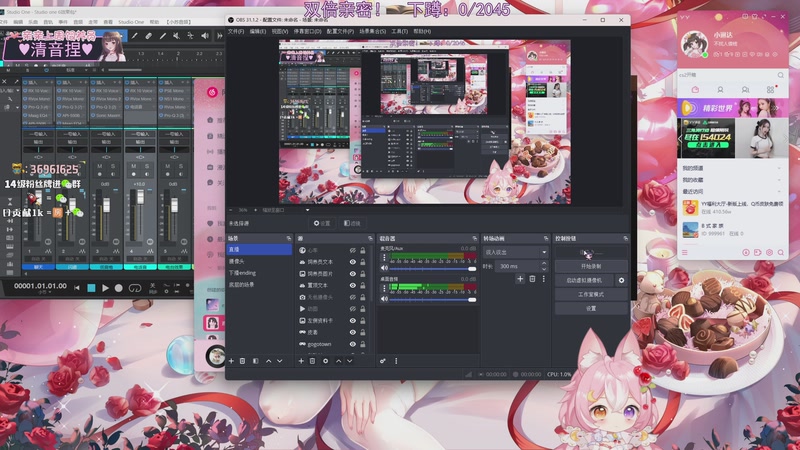Open the YY hamburger menu icon
Viewport: 800px width, 450px height.
tap(685, 253)
